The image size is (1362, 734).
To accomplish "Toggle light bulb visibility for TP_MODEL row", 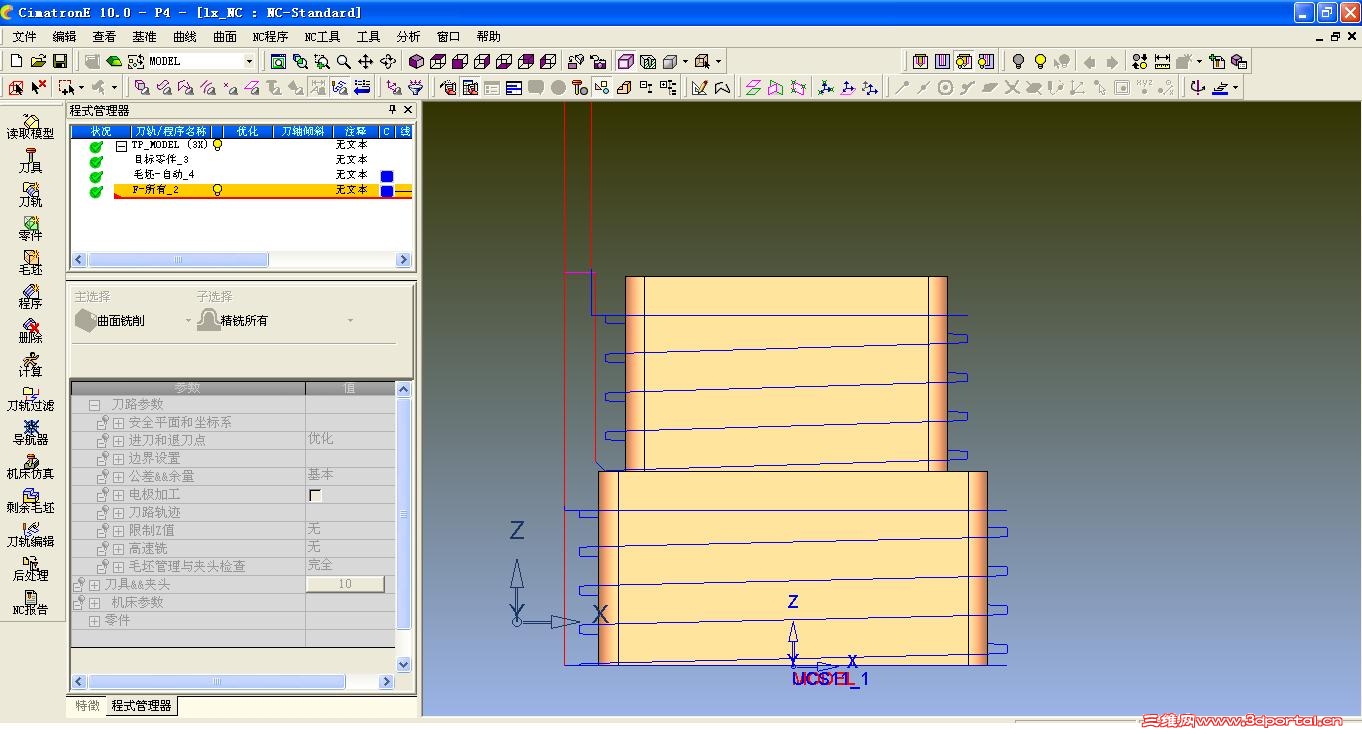I will (x=217, y=145).
